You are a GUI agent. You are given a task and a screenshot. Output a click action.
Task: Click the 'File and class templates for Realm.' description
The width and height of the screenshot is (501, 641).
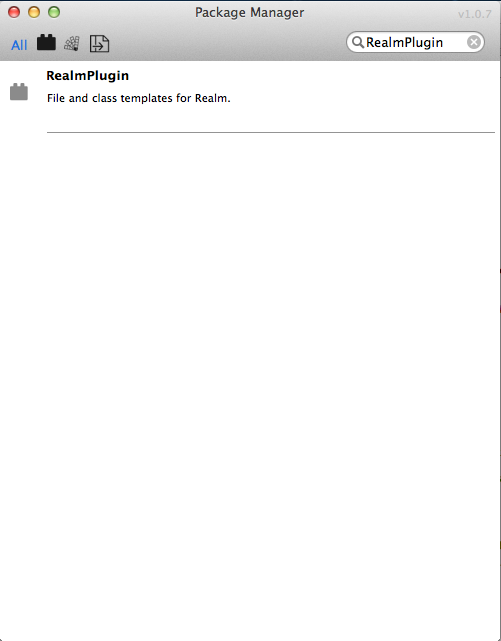point(139,99)
